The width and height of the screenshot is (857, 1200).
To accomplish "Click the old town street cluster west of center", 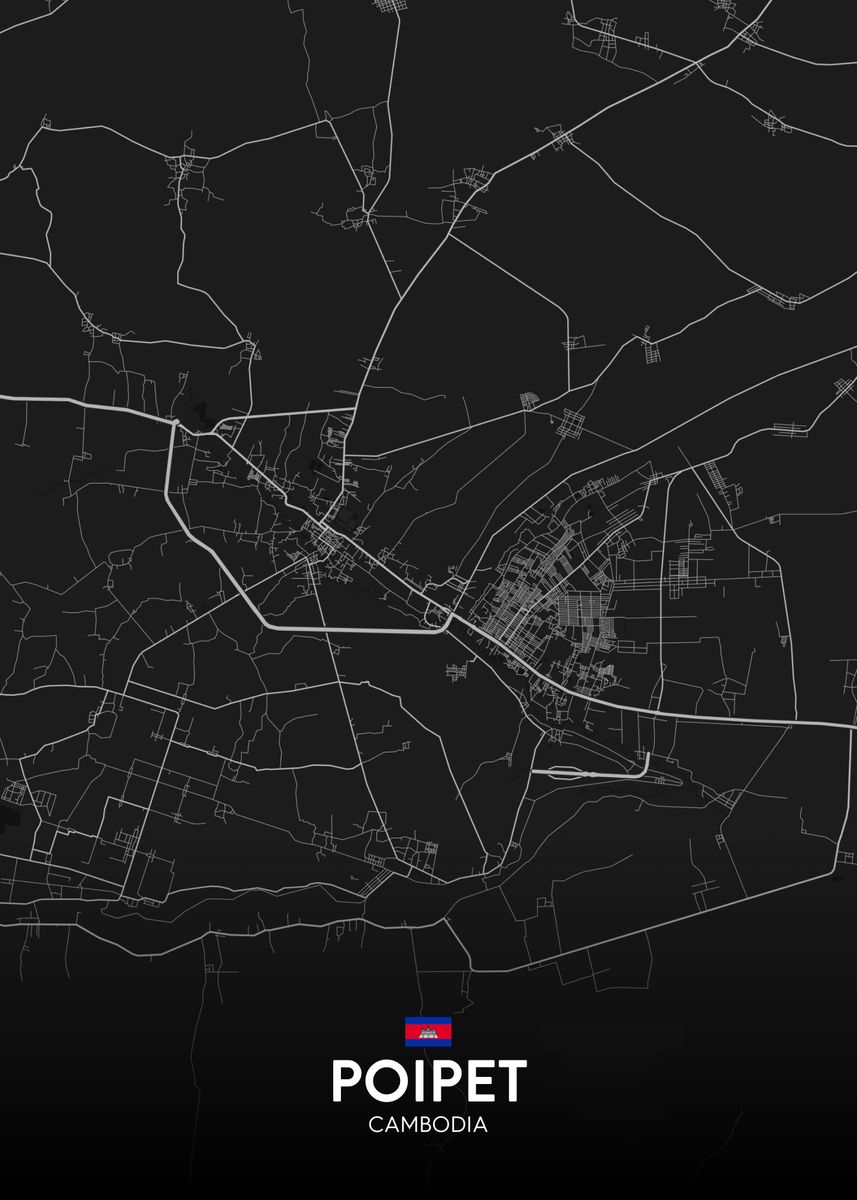I will pyautogui.click(x=325, y=540).
